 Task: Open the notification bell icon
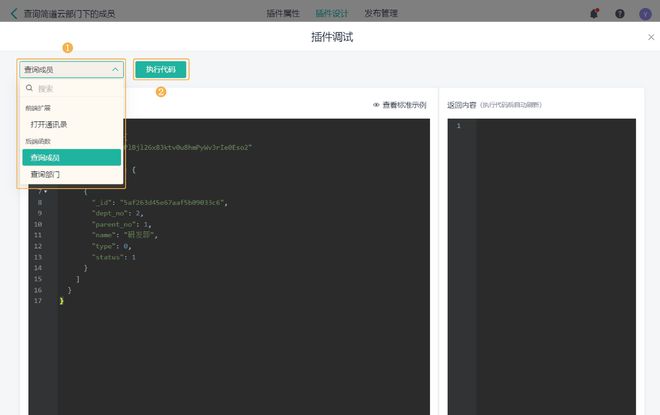[x=594, y=14]
